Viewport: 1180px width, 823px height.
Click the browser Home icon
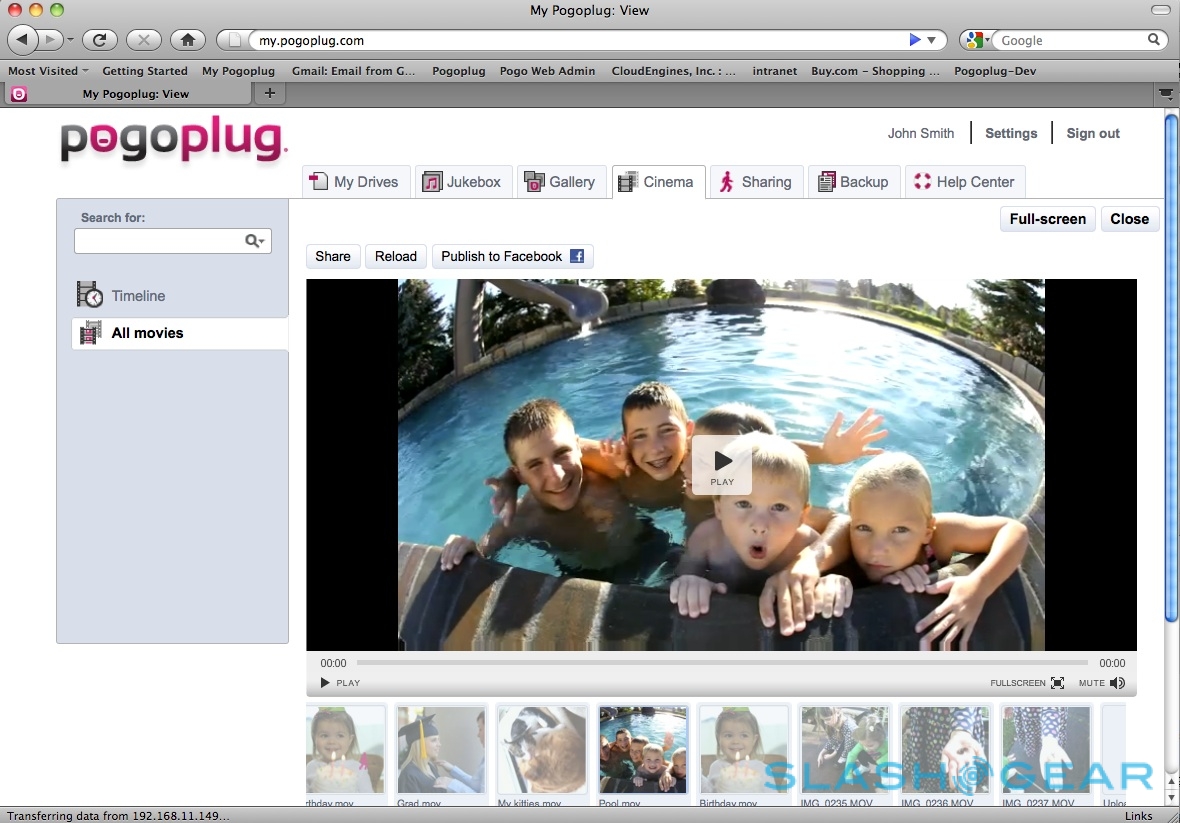187,40
